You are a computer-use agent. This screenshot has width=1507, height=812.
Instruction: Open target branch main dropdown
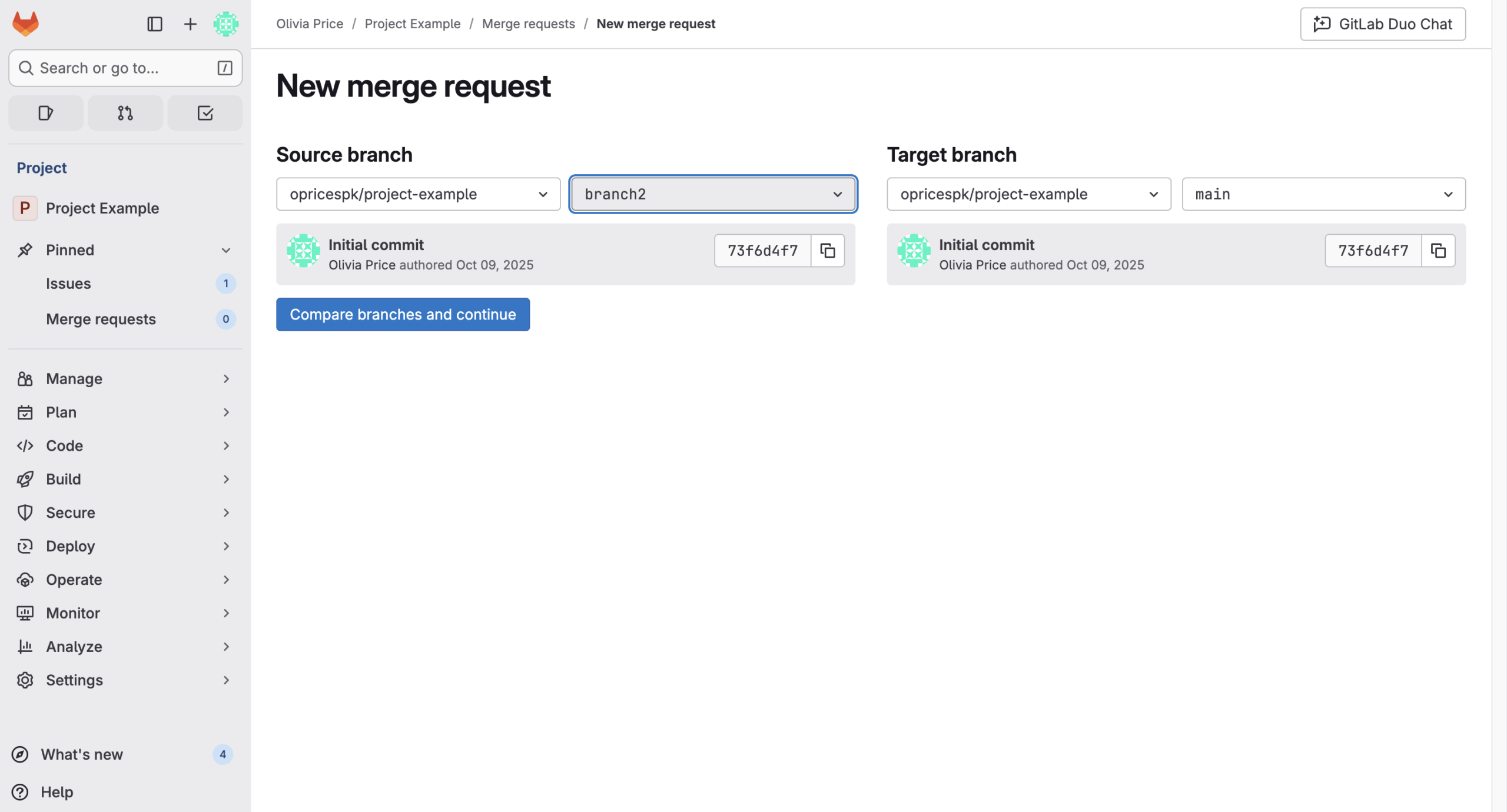(x=1323, y=194)
